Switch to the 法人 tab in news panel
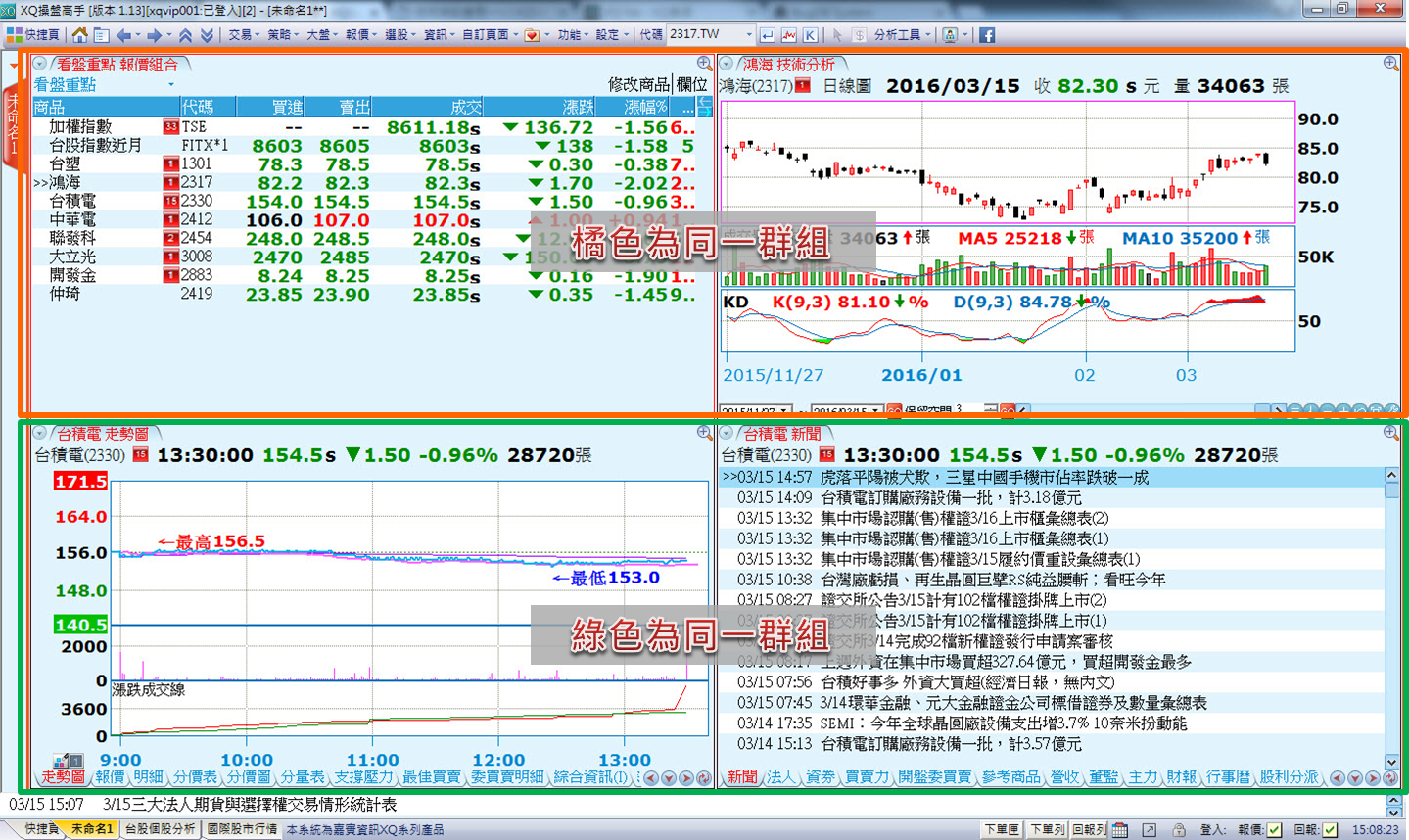This screenshot has height=840, width=1409. click(780, 777)
